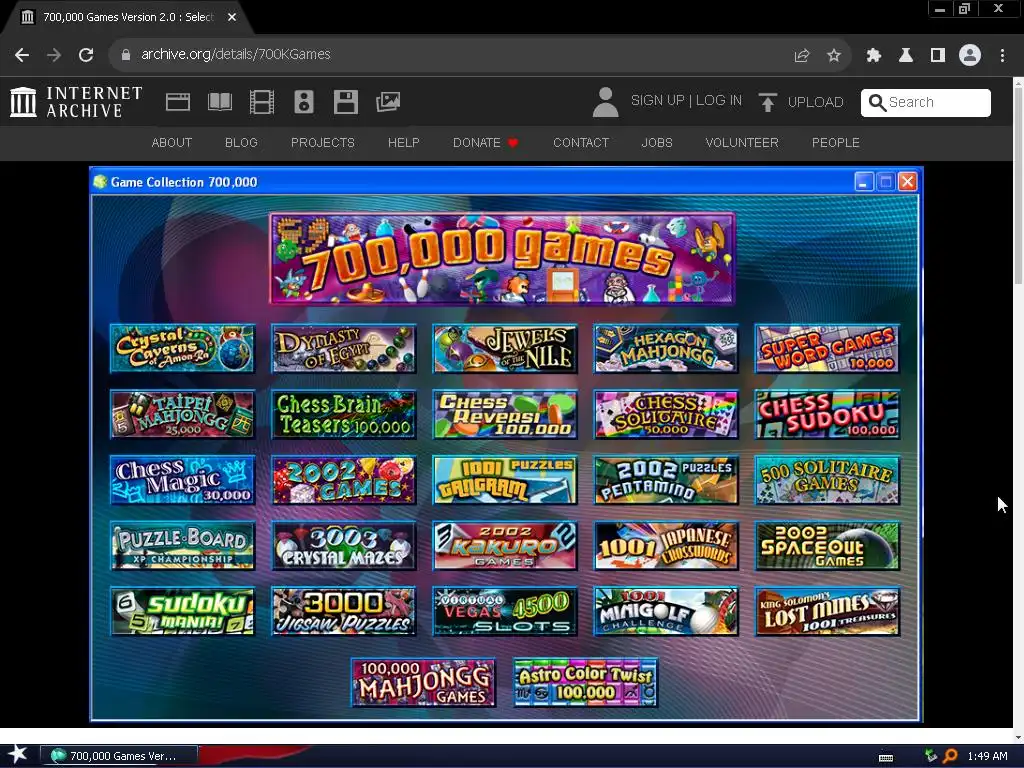Open 1001 Tangram Puzzles
Screen dimensions: 1024x768
point(505,480)
